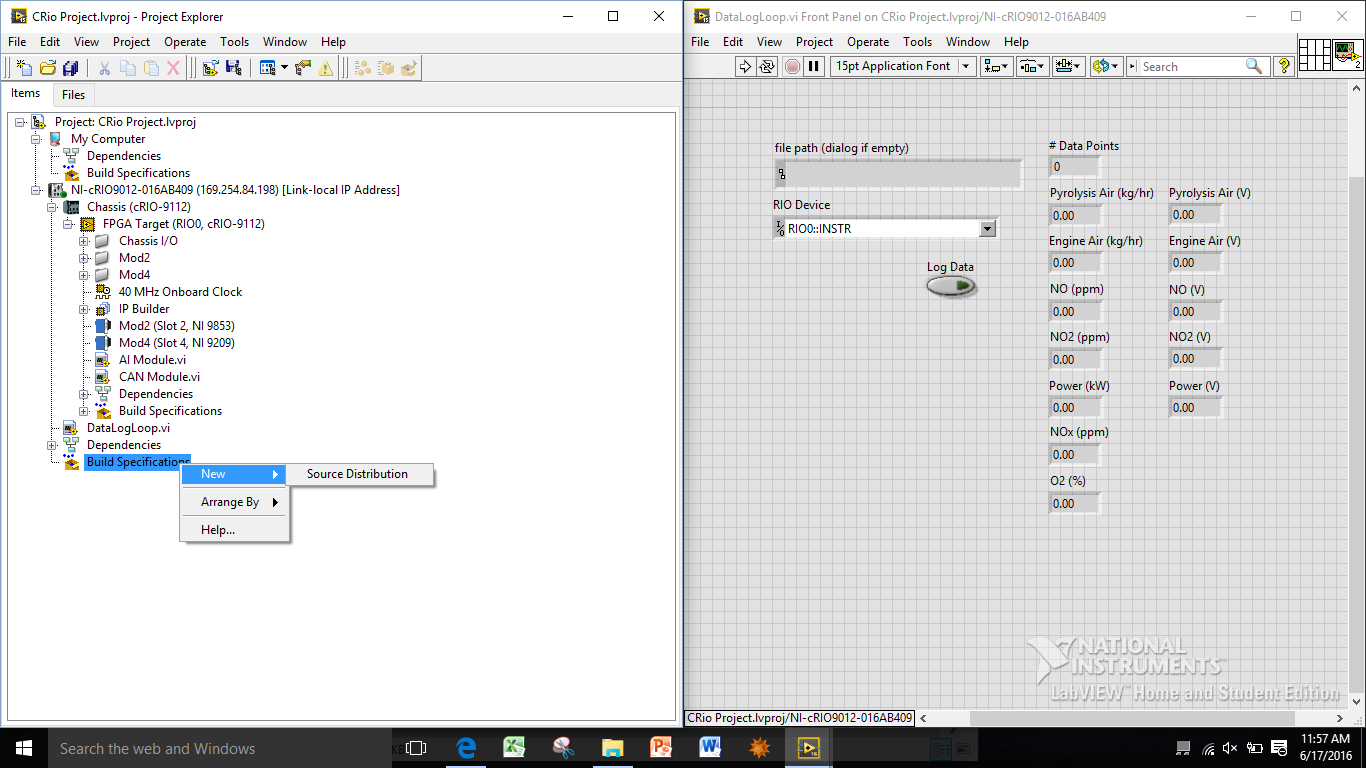Click Windows Start button
The image size is (1366, 768).
click(23, 747)
